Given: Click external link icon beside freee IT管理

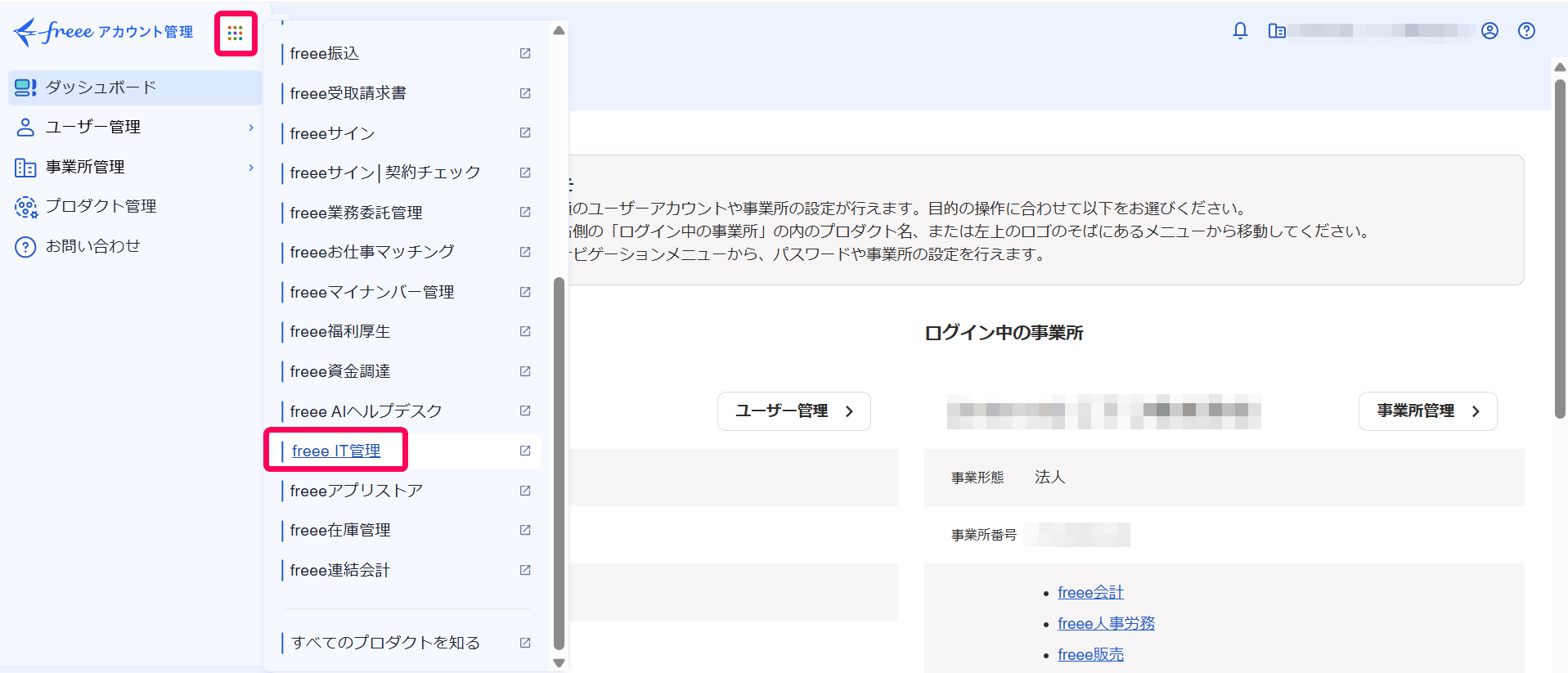Looking at the screenshot, I should (525, 451).
